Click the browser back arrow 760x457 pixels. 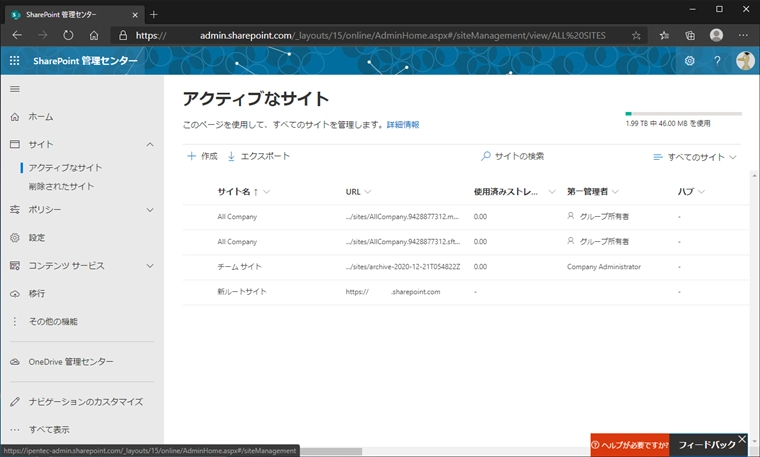pyautogui.click(x=17, y=35)
